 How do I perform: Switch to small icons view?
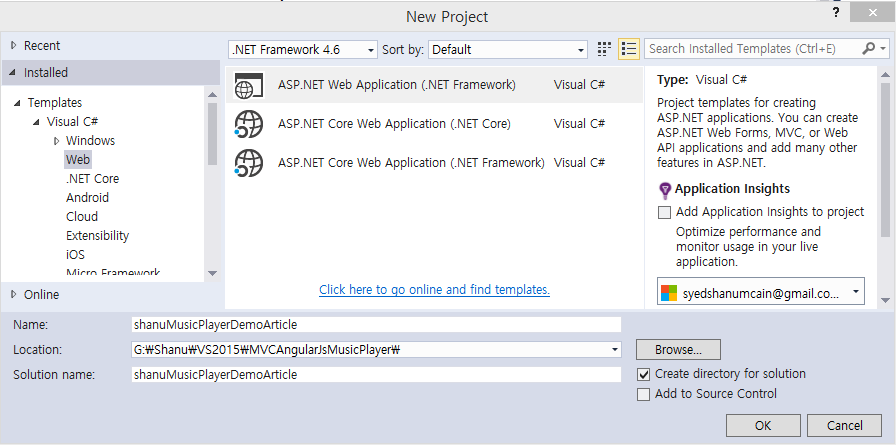(x=603, y=49)
